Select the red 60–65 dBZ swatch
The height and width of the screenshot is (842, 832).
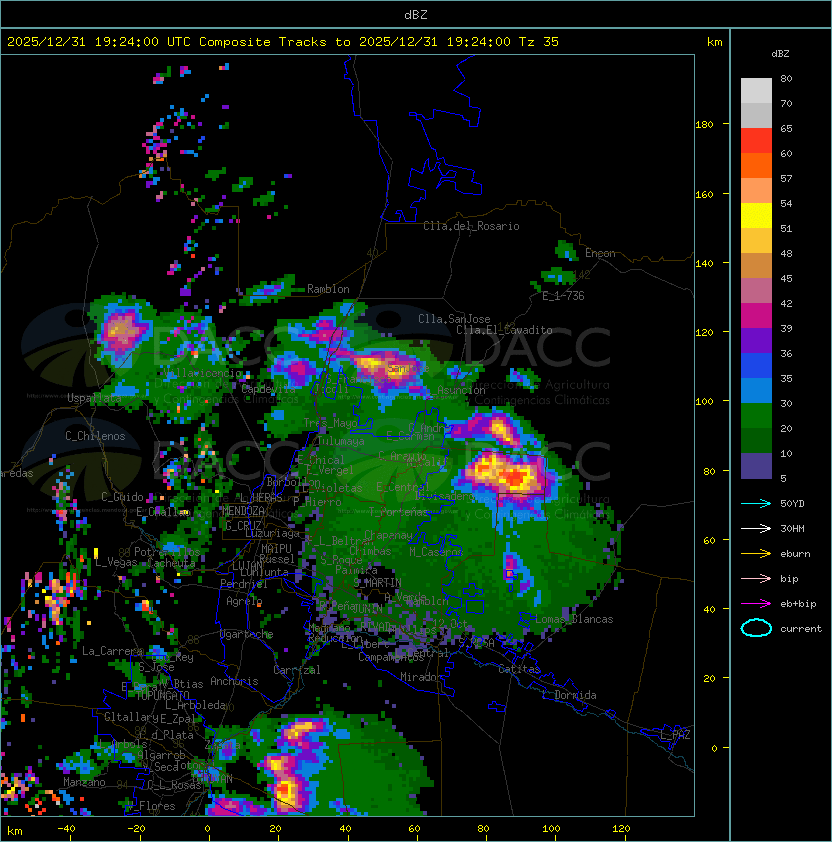[756, 140]
